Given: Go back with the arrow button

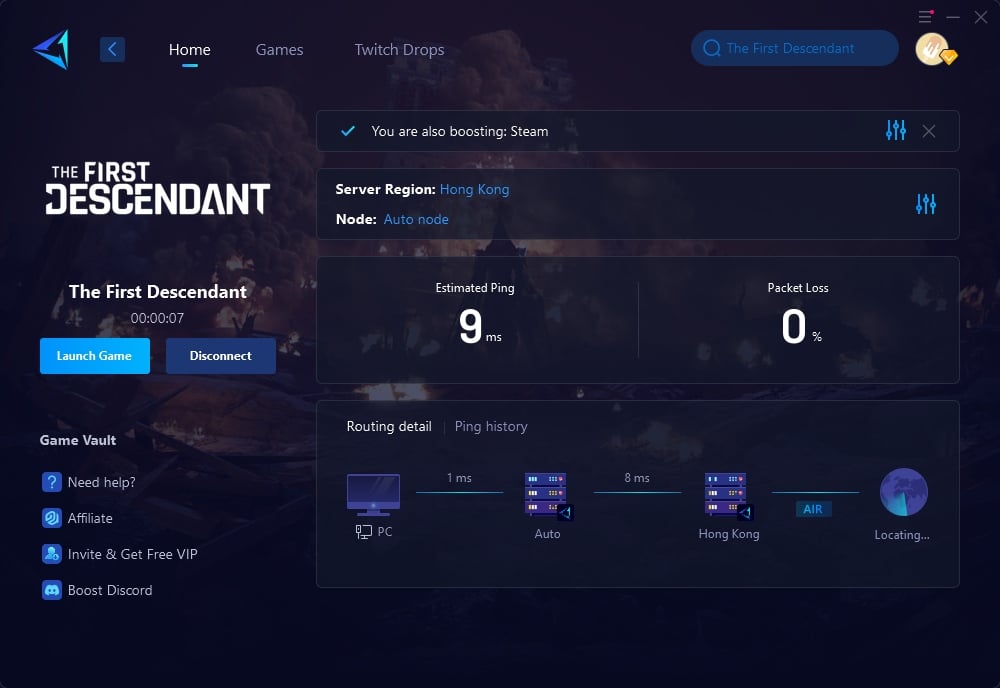Looking at the screenshot, I should pyautogui.click(x=112, y=49).
